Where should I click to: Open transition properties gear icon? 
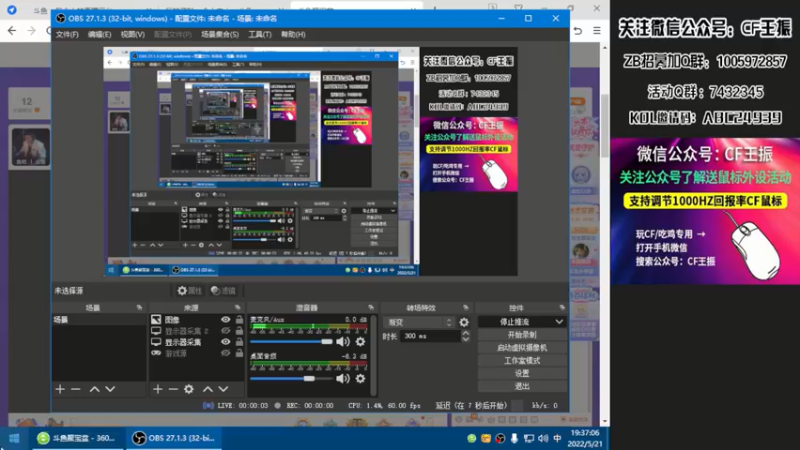pyautogui.click(x=464, y=322)
